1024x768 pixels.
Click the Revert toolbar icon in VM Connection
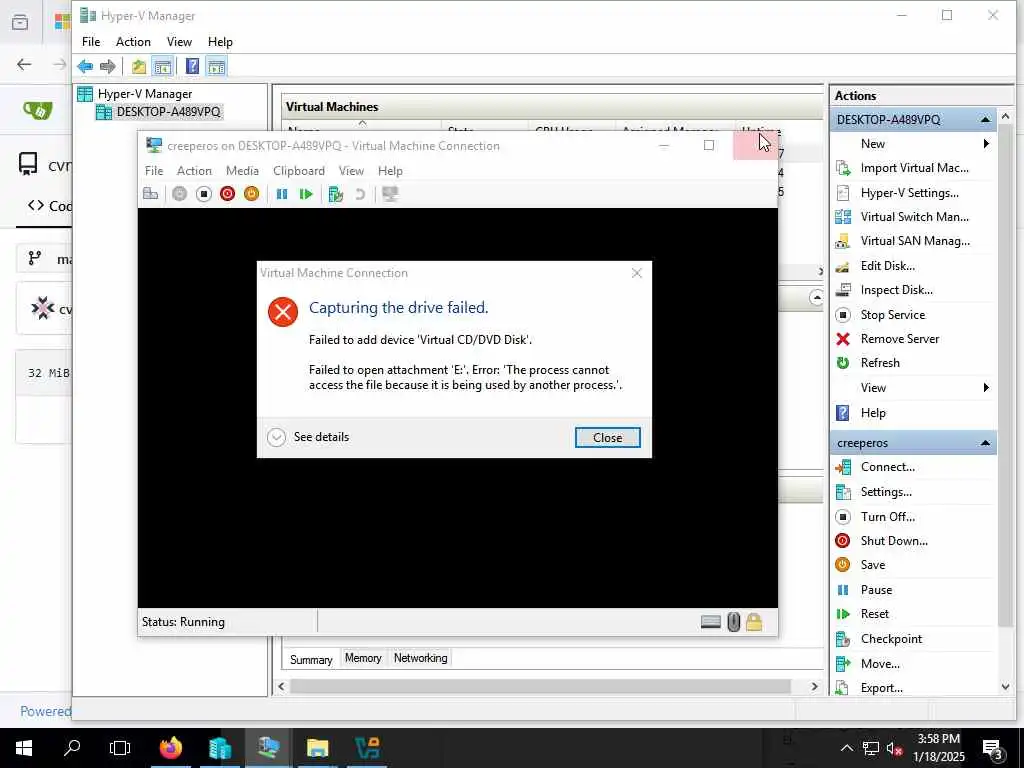pos(360,194)
